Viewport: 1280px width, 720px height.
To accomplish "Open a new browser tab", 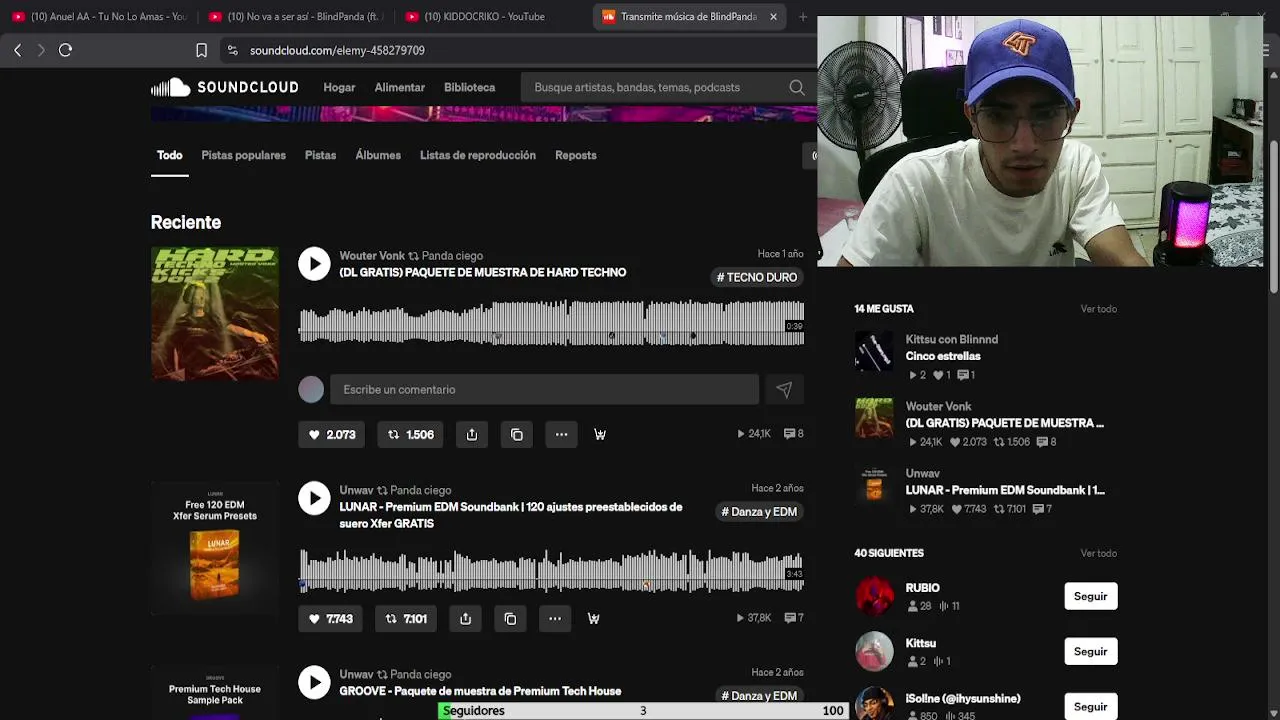I will click(x=802, y=16).
